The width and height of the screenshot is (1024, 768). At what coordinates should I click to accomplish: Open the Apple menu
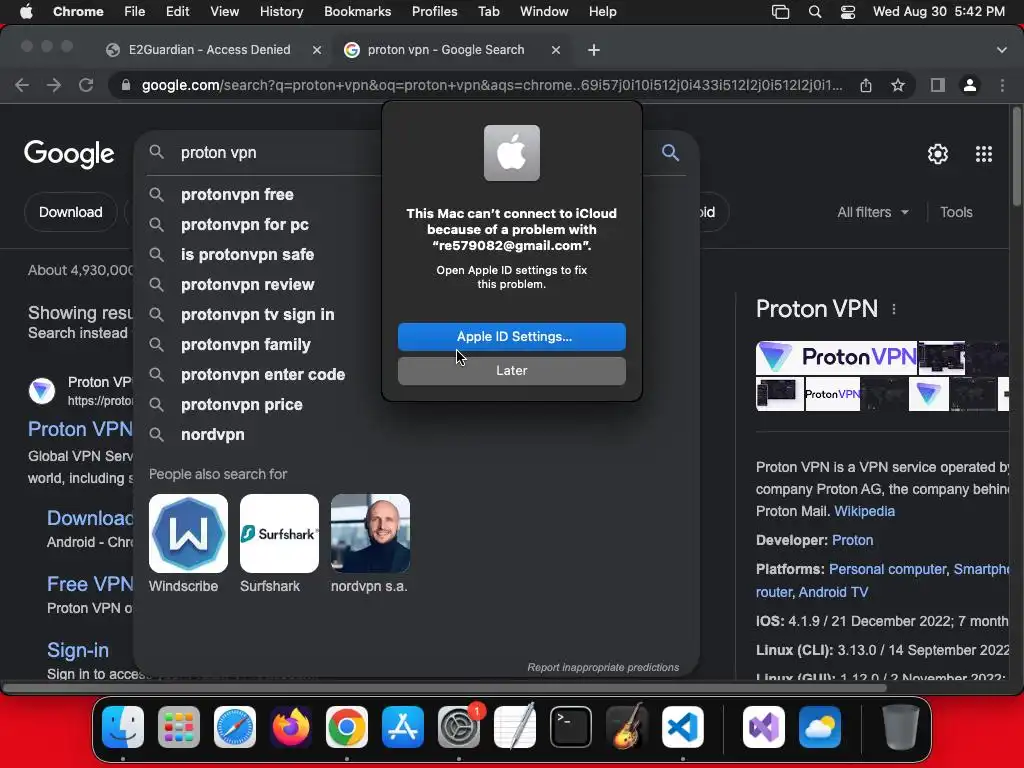(26, 12)
